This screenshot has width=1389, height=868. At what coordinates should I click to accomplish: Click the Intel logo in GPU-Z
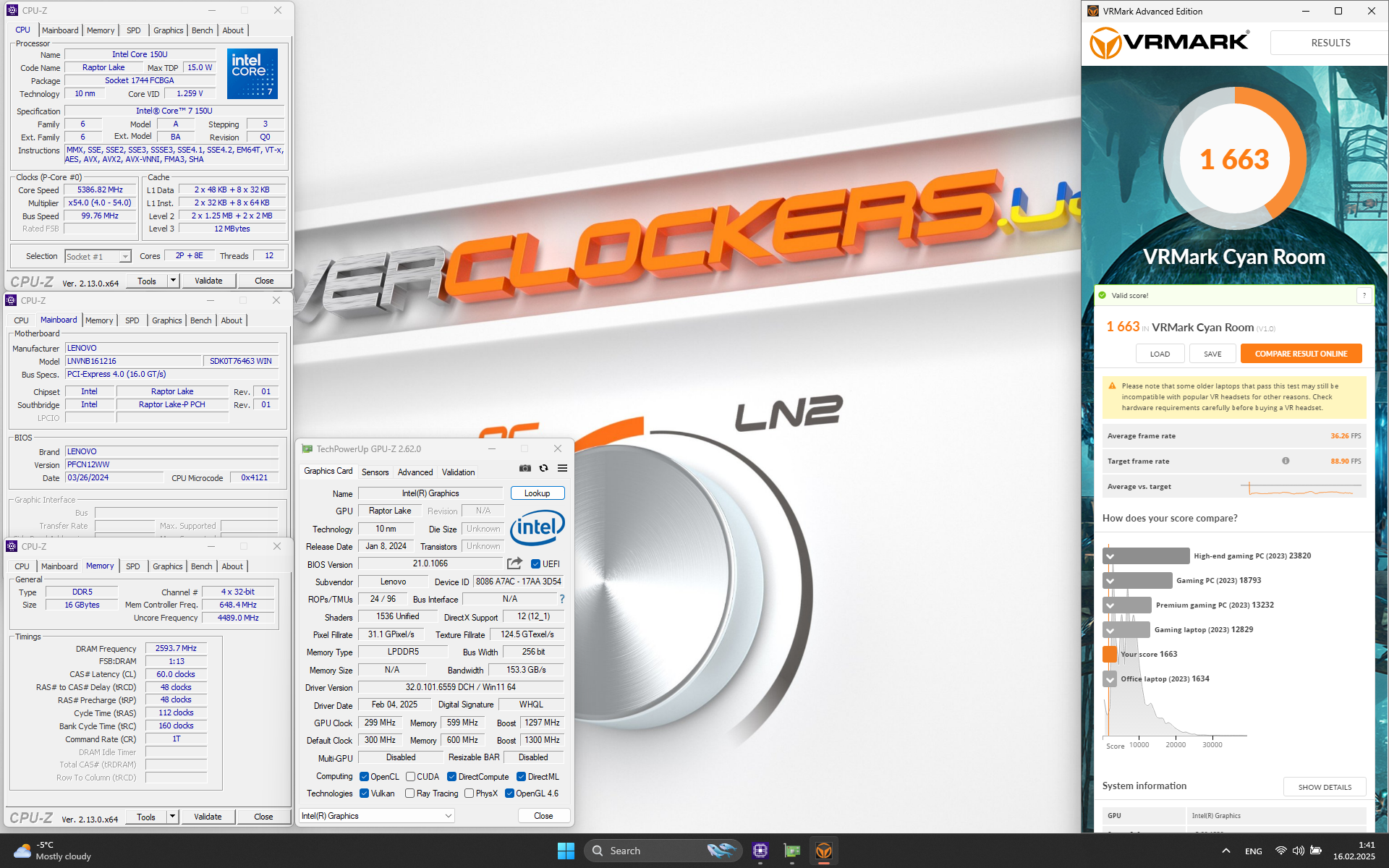[537, 528]
